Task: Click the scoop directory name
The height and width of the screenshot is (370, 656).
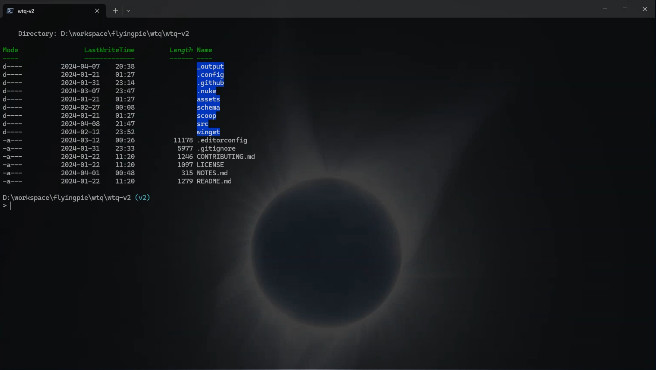Action: click(207, 116)
